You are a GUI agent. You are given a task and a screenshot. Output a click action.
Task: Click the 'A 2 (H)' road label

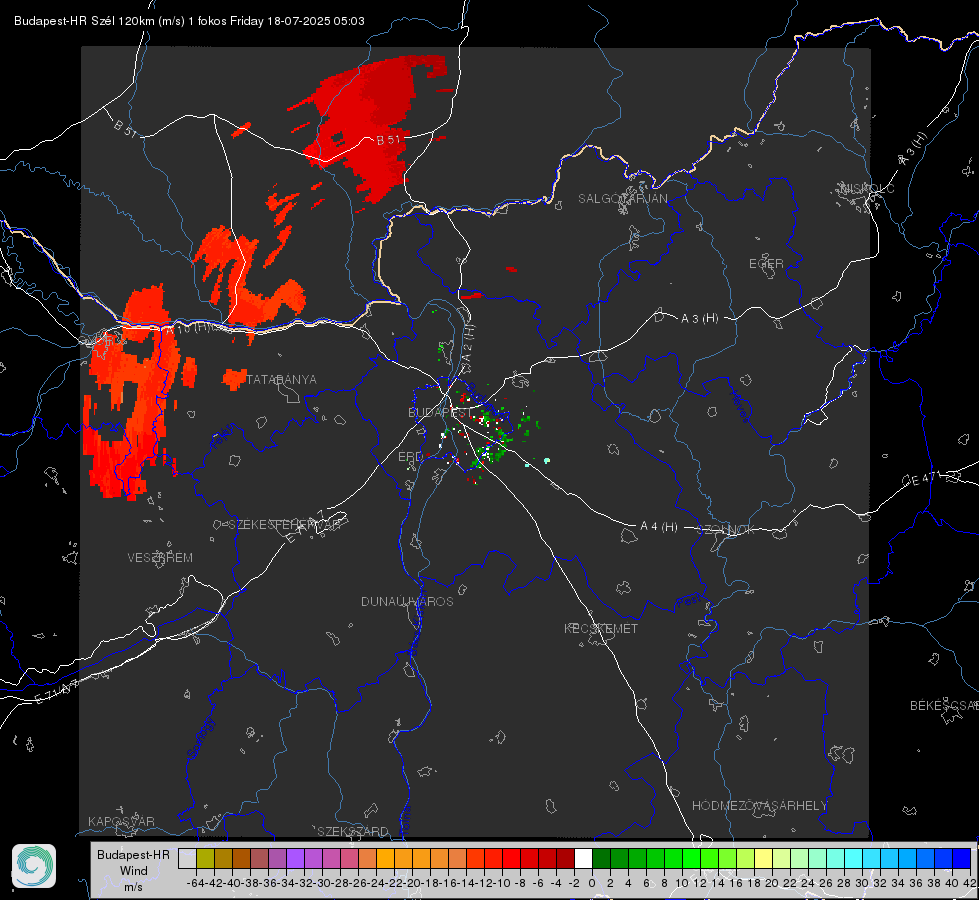[x=467, y=342]
